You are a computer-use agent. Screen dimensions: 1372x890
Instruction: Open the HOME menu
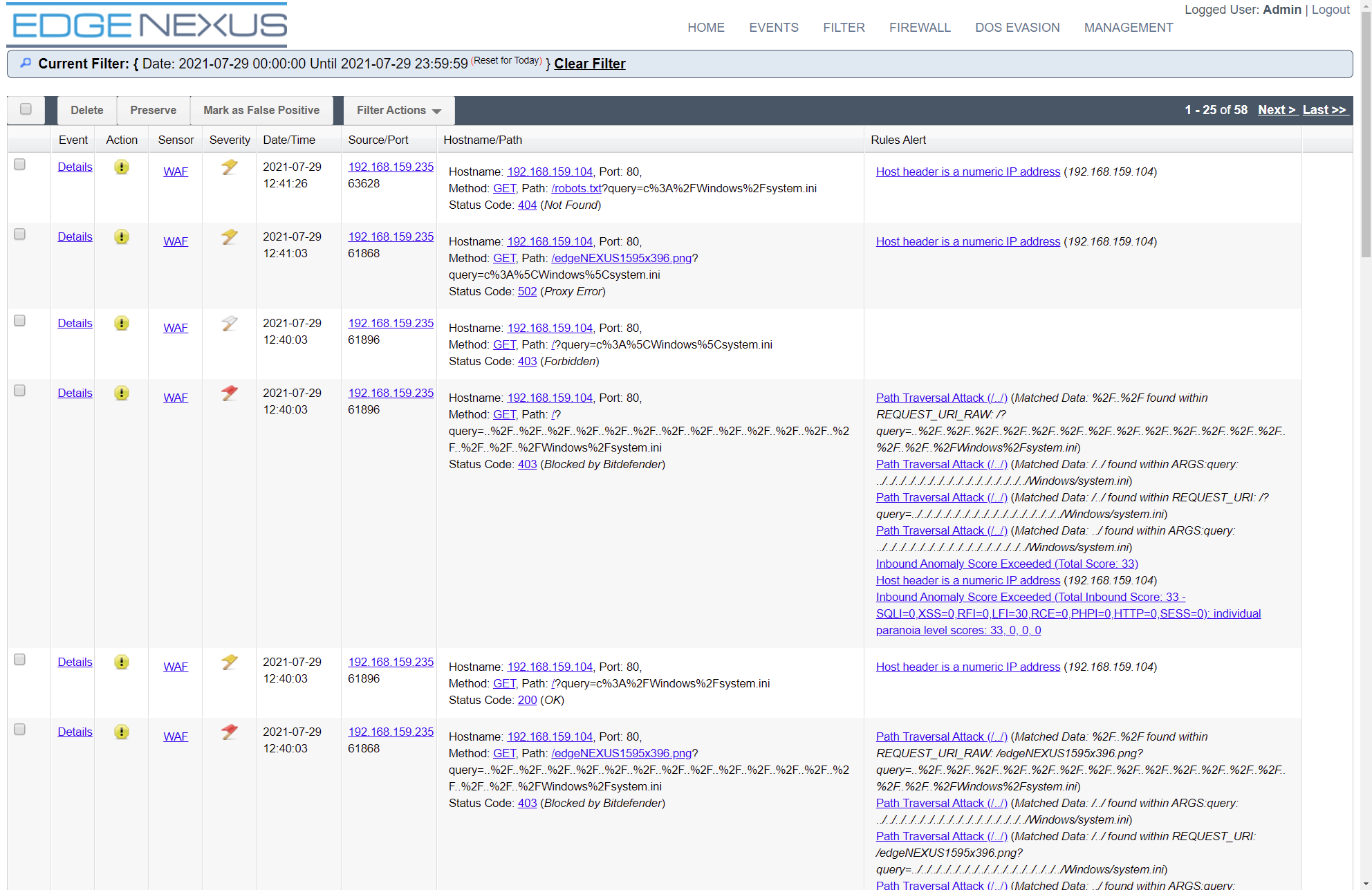(706, 28)
